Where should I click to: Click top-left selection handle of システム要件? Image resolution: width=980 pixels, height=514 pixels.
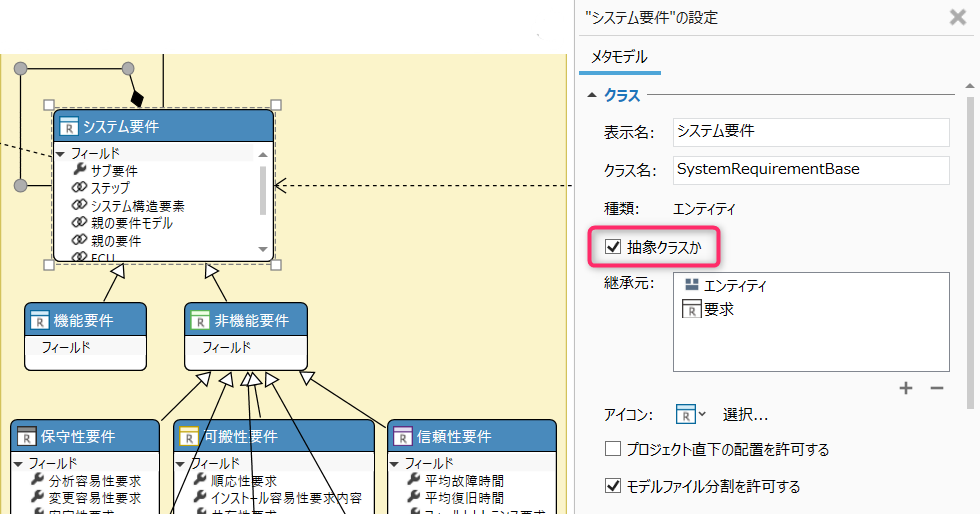coord(49,104)
